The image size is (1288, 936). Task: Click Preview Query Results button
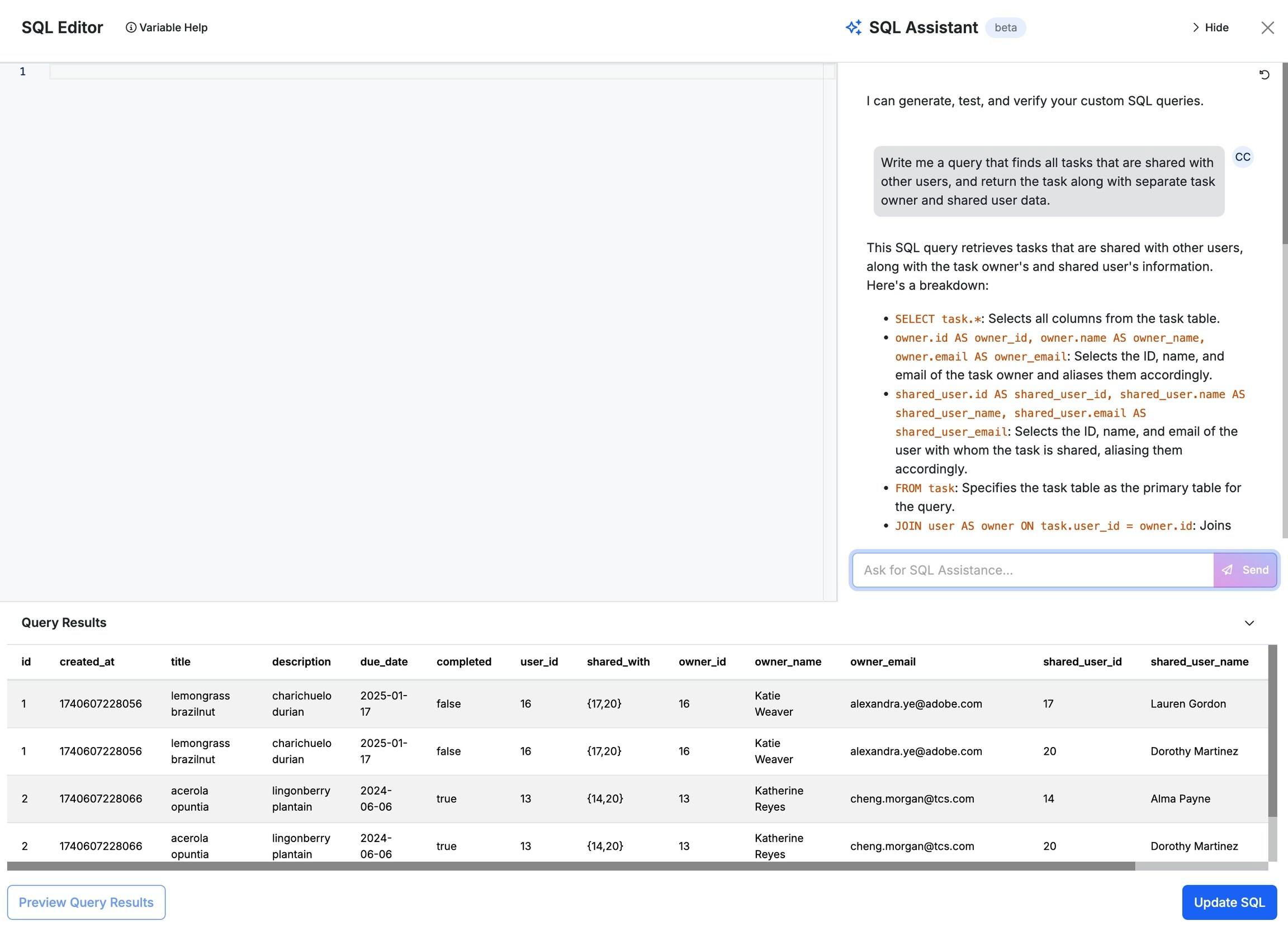(x=86, y=902)
